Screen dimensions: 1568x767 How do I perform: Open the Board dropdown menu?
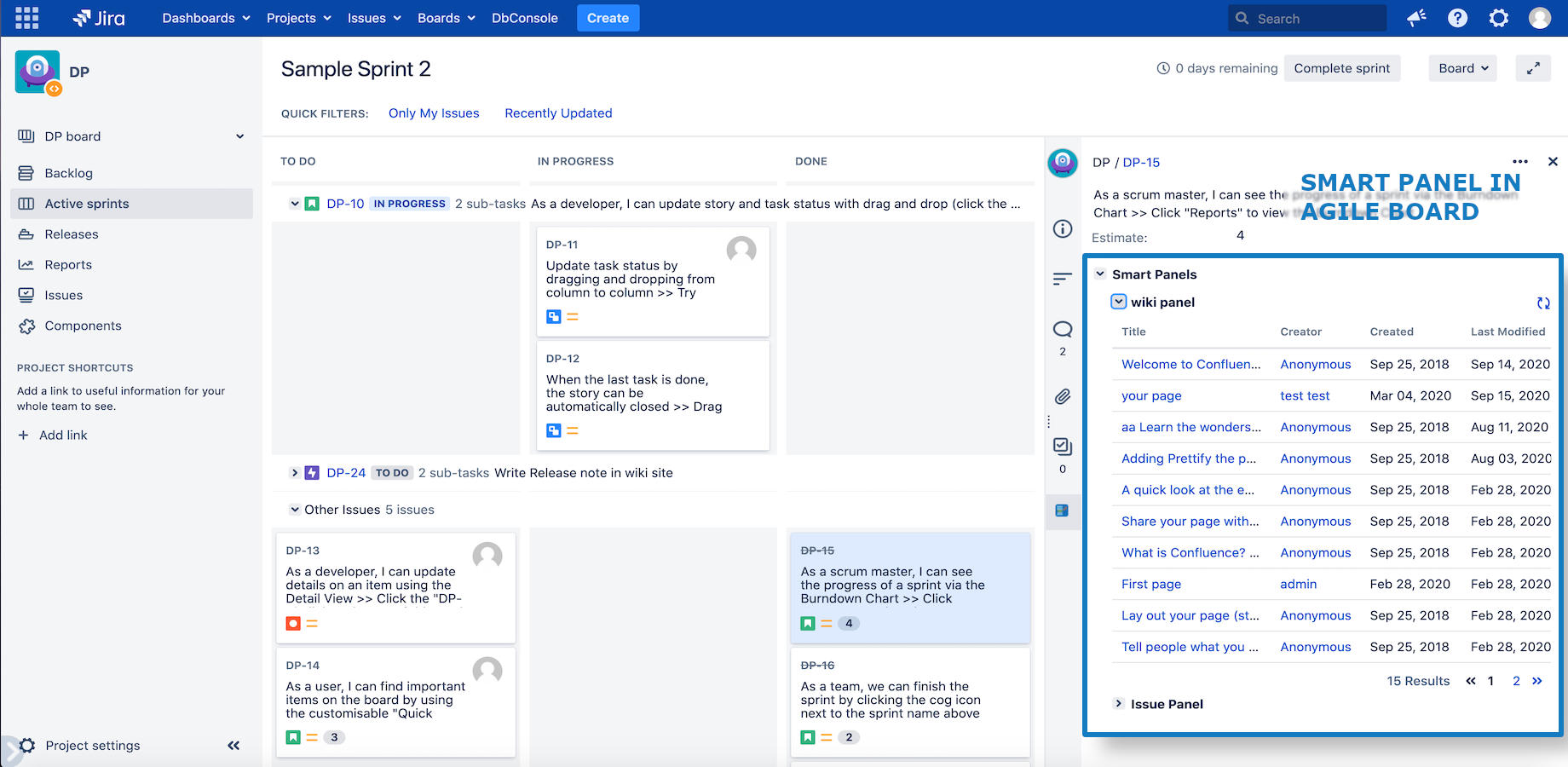point(1462,68)
